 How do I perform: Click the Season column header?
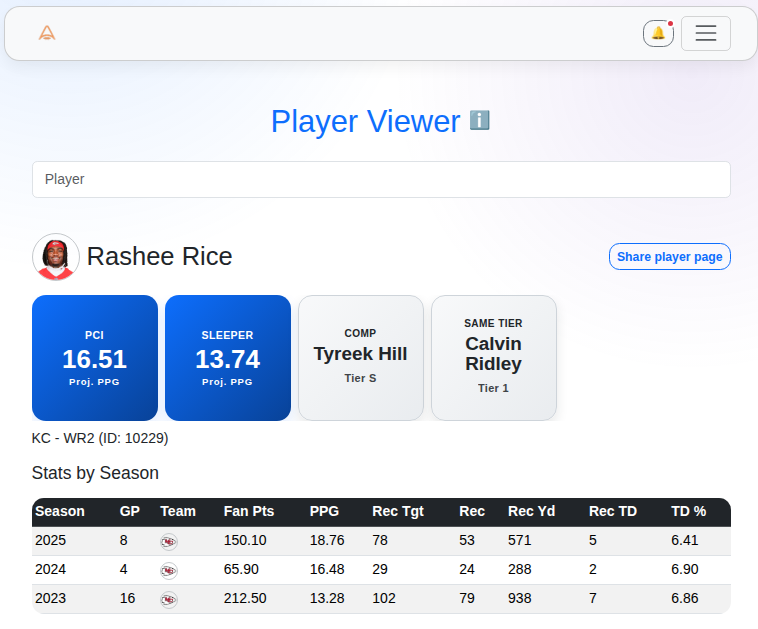click(x=60, y=511)
